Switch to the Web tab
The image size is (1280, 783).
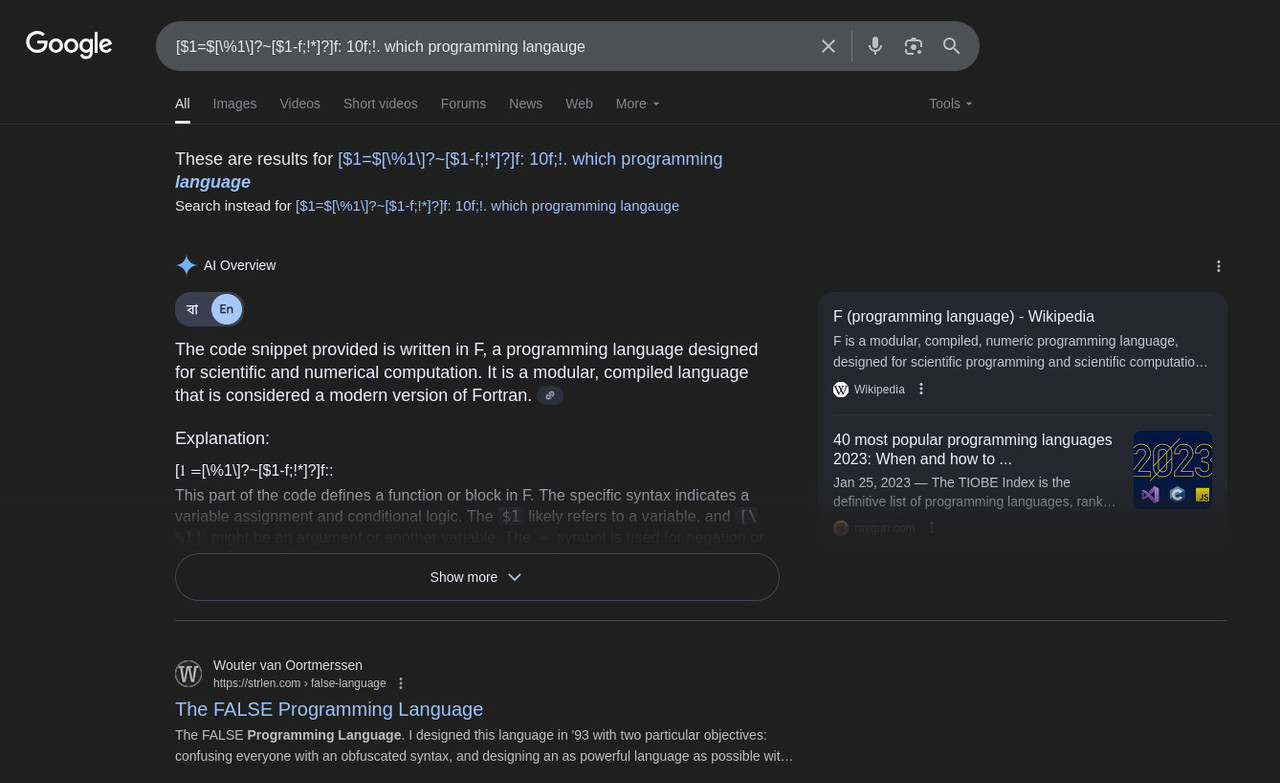pos(579,104)
